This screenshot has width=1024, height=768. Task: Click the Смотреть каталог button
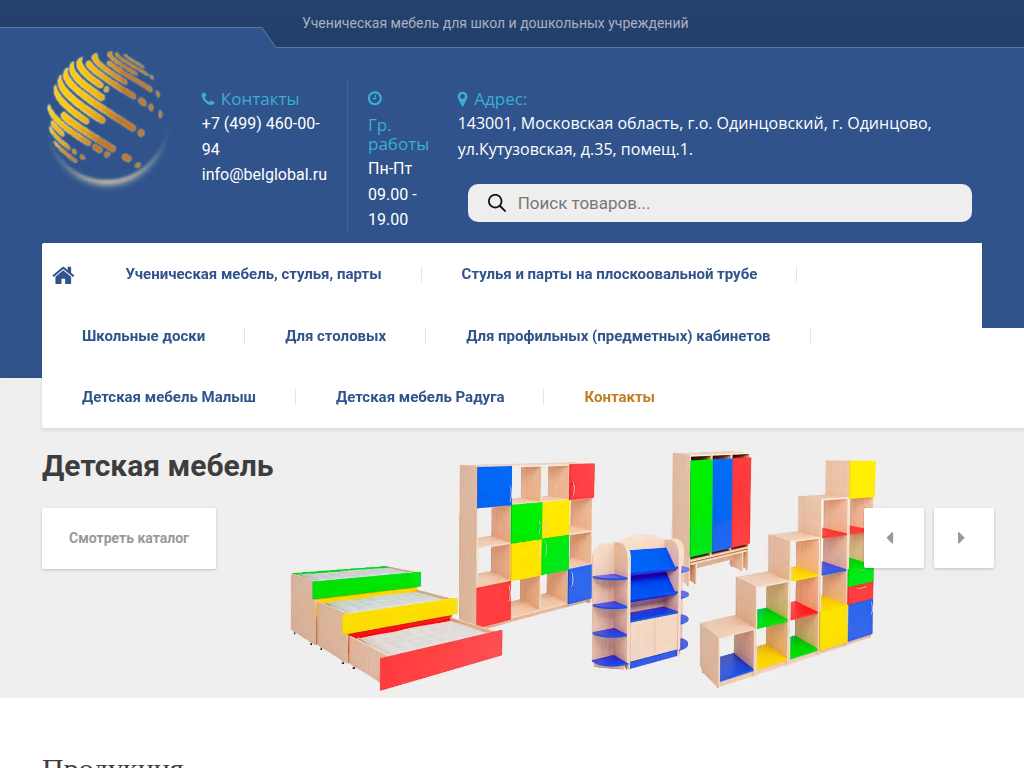coord(129,538)
